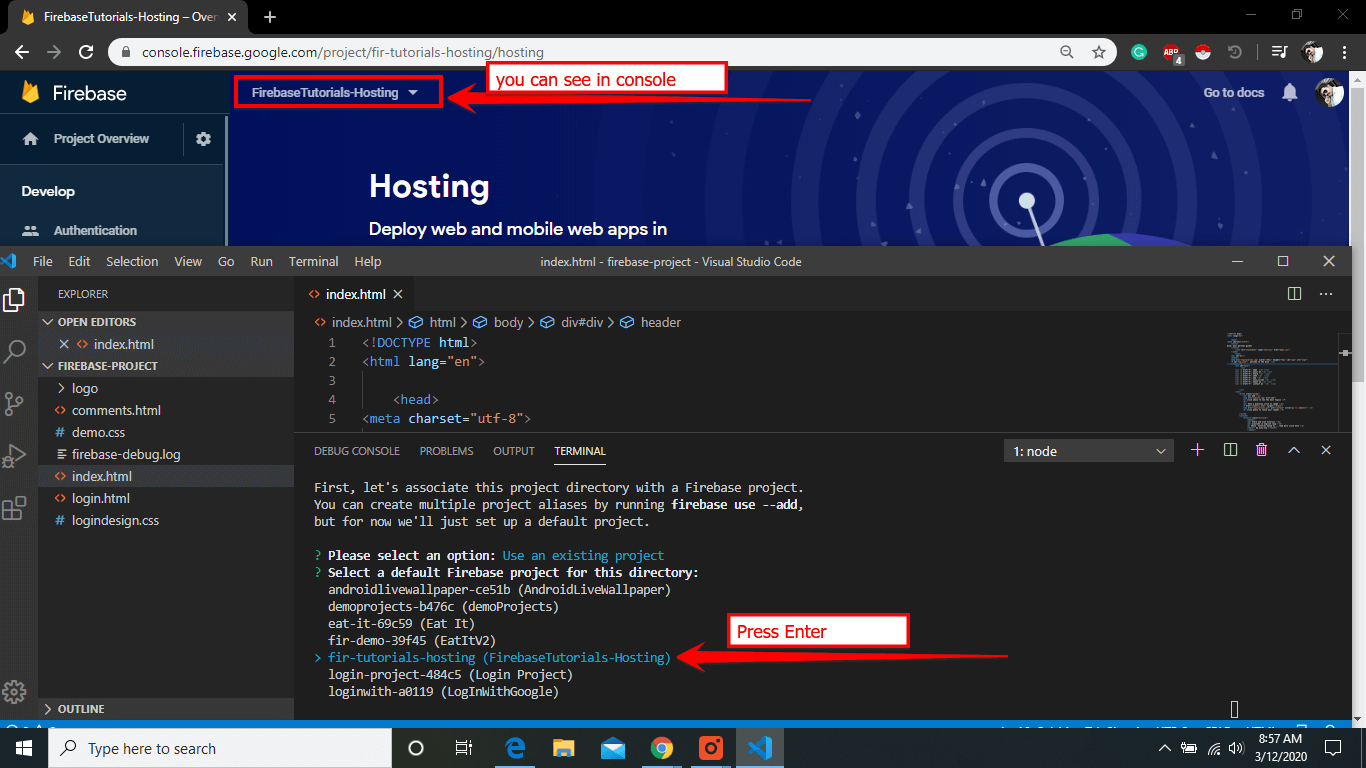
Task: Create a new terminal with plus icon
Action: pyautogui.click(x=1197, y=450)
